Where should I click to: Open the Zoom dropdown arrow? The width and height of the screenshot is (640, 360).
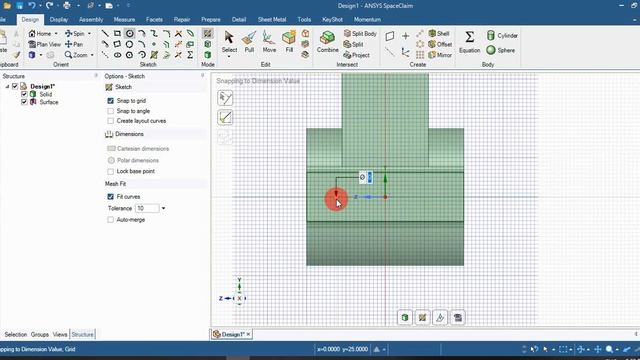92,55
